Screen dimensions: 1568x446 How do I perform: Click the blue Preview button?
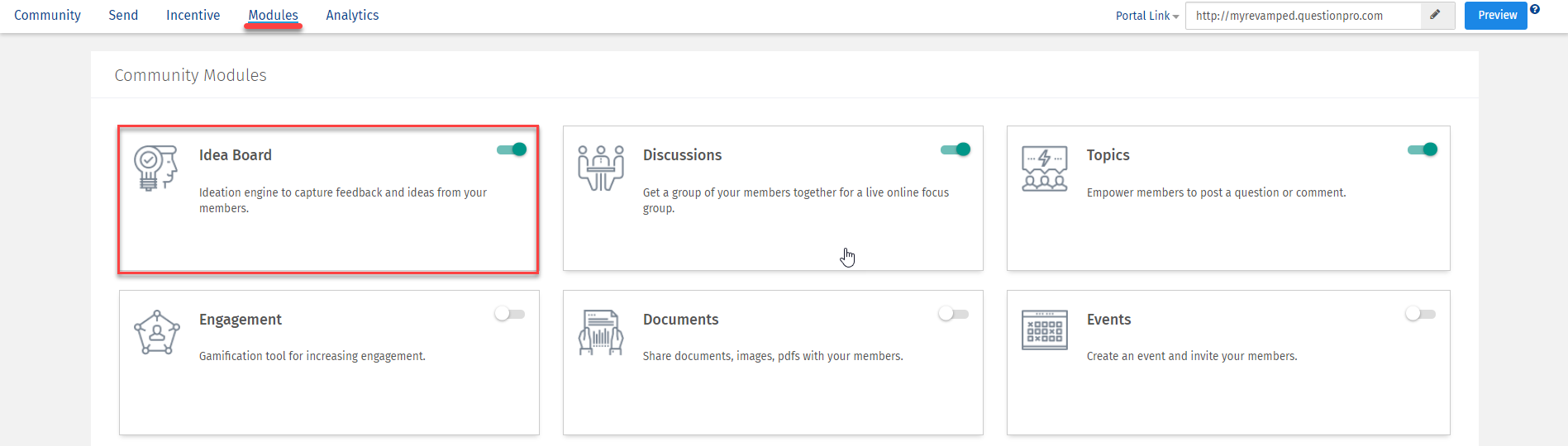[1496, 15]
